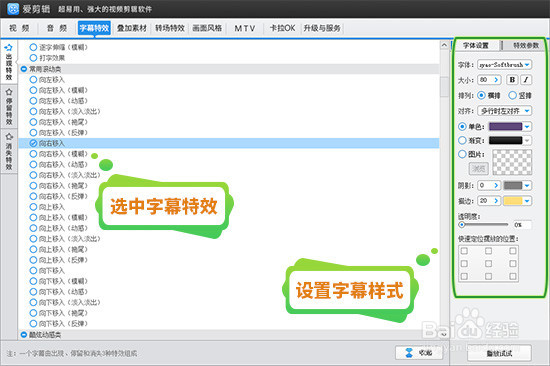Viewport: 550px width, 366px height.
Task: Choose 向左移入（反弹）effect
Action: (59, 132)
